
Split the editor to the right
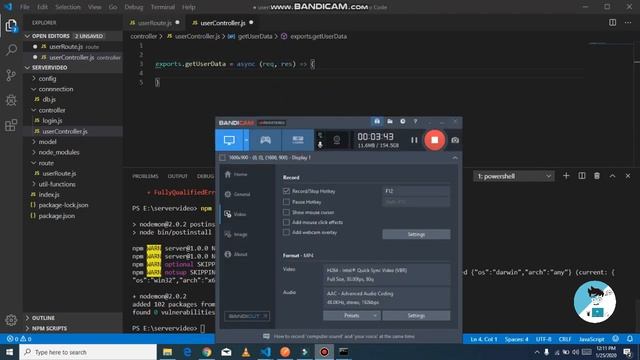click(612, 22)
